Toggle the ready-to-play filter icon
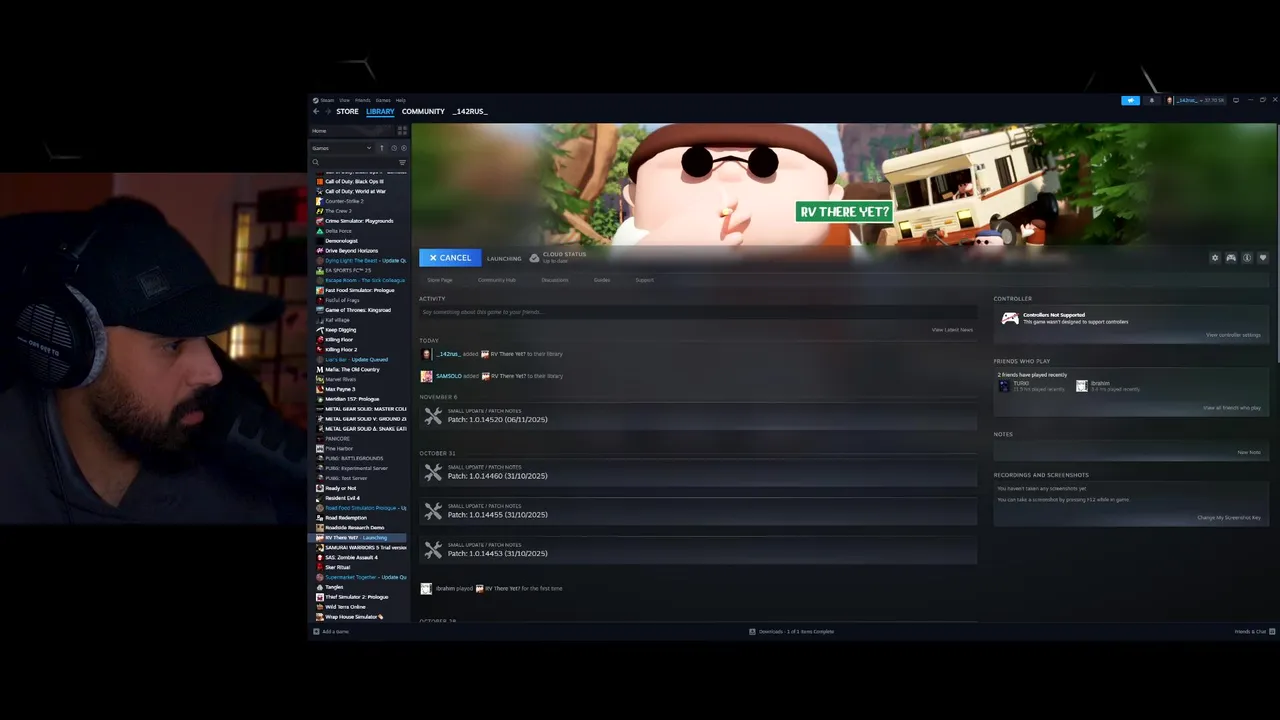Viewport: 1280px width, 720px height. 404,148
